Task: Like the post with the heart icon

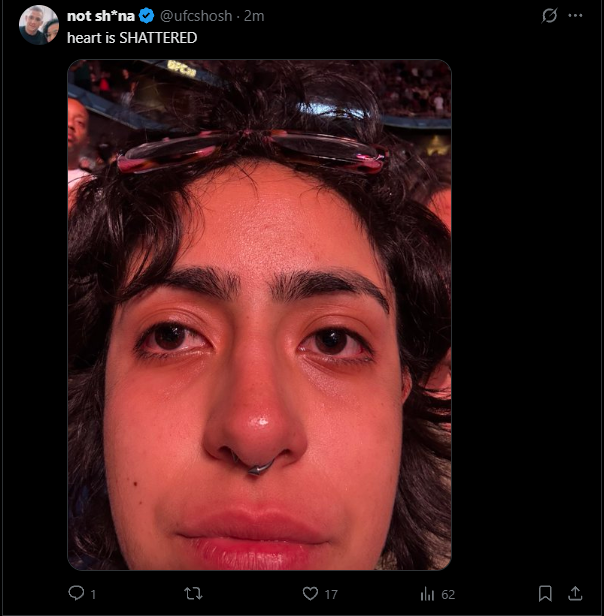Action: pos(310,593)
